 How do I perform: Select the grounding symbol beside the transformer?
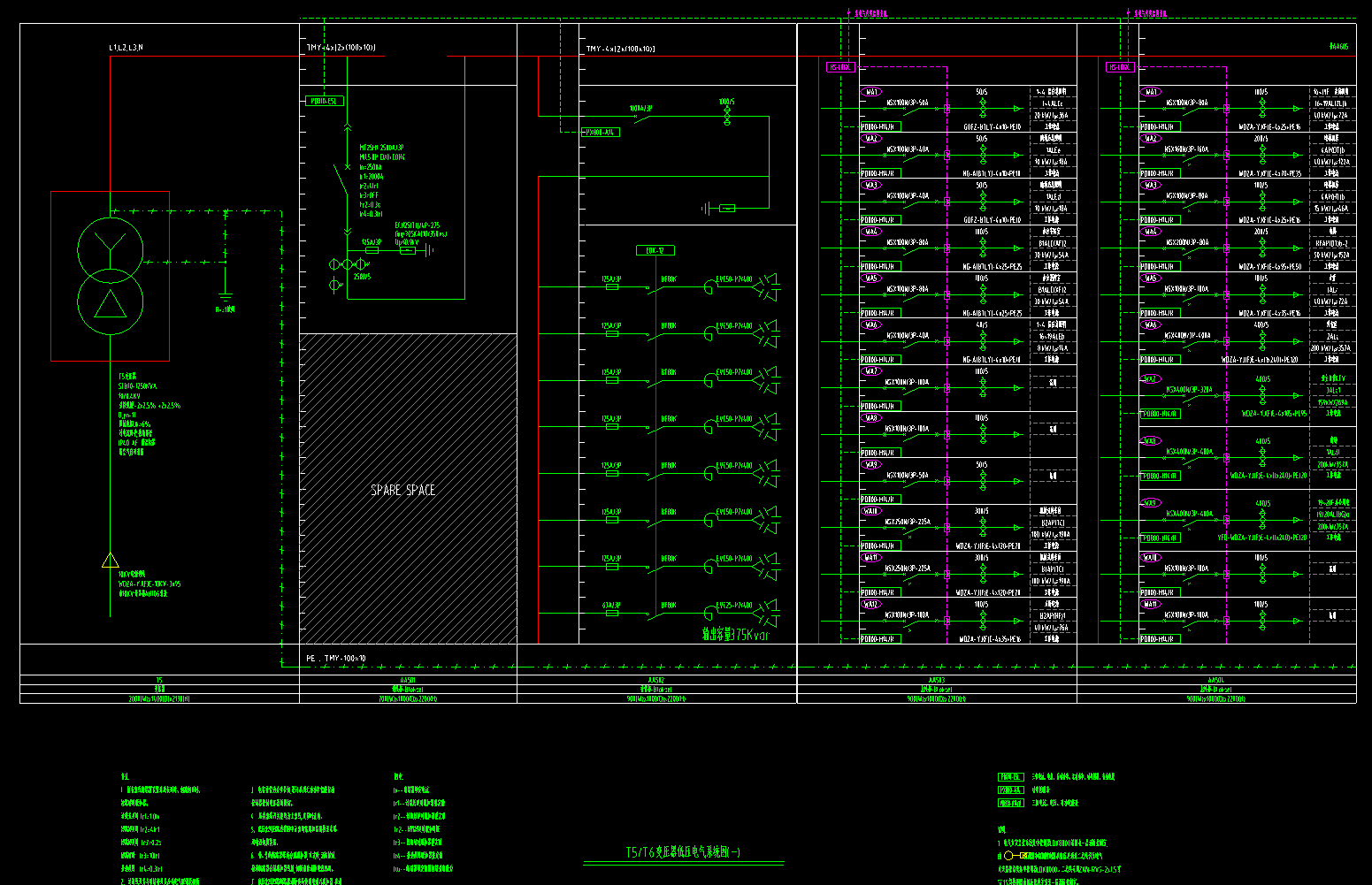tap(226, 296)
